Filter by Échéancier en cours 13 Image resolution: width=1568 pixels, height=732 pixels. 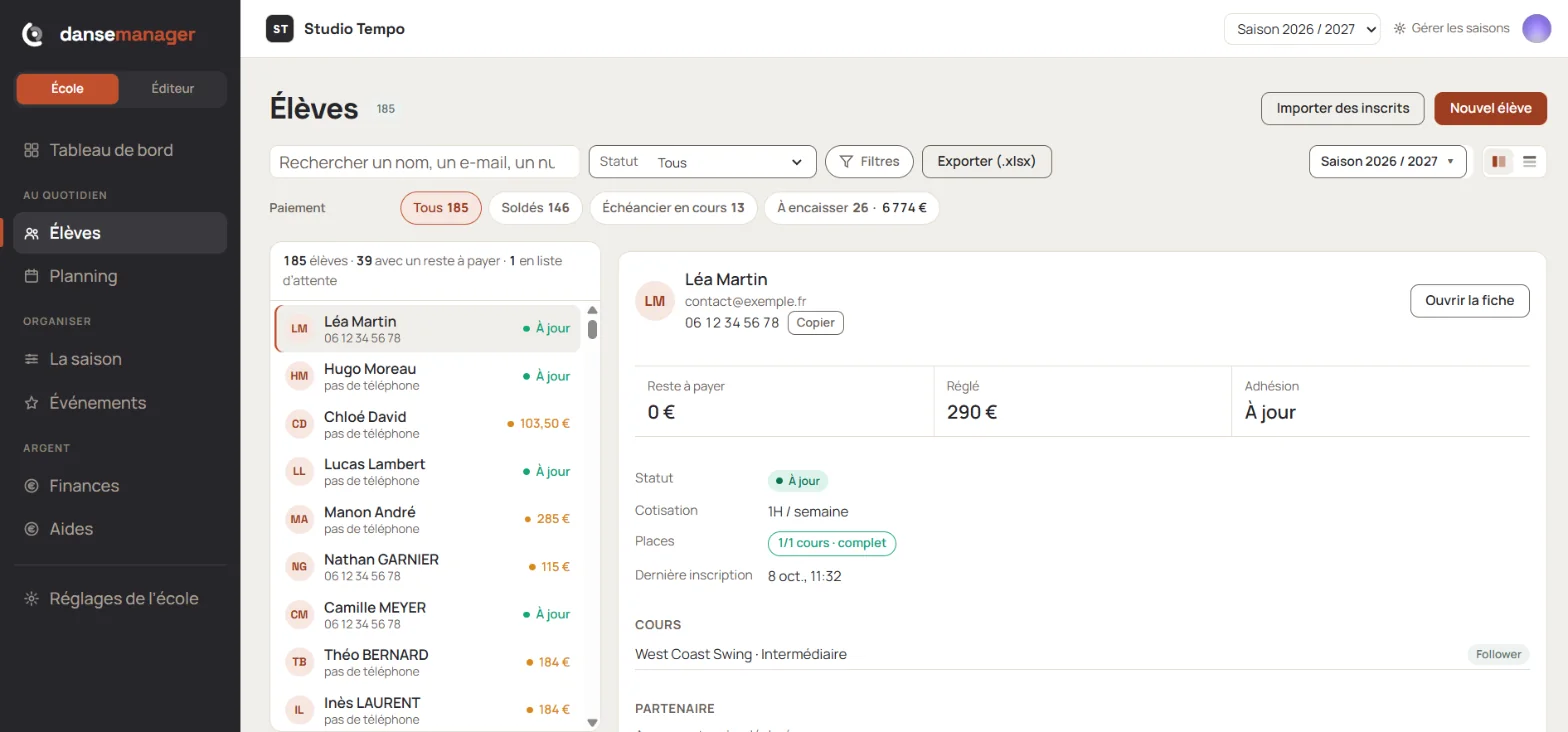tap(673, 208)
